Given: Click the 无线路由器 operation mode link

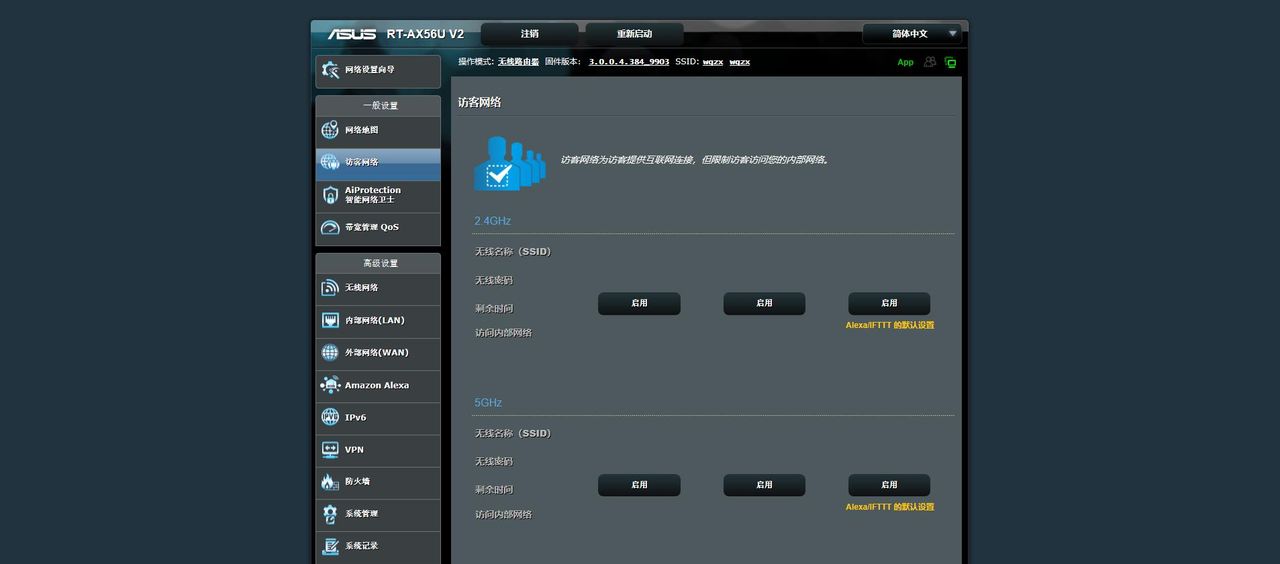Looking at the screenshot, I should (x=518, y=62).
